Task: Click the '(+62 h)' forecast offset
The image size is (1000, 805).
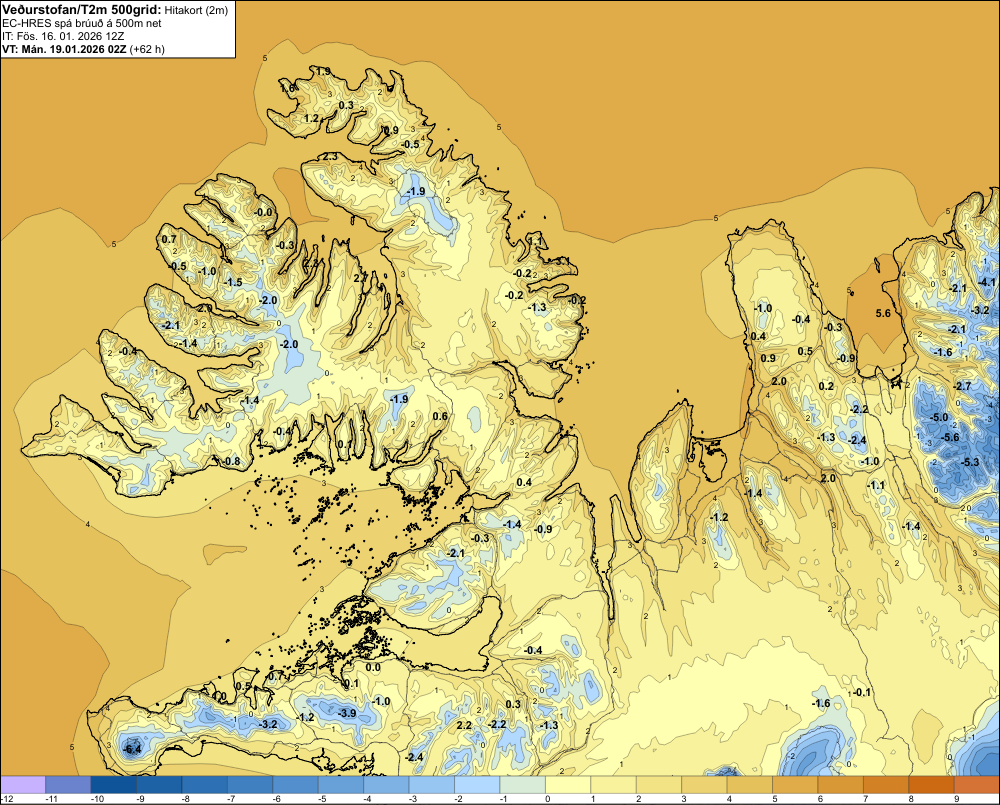Action: click(x=147, y=49)
